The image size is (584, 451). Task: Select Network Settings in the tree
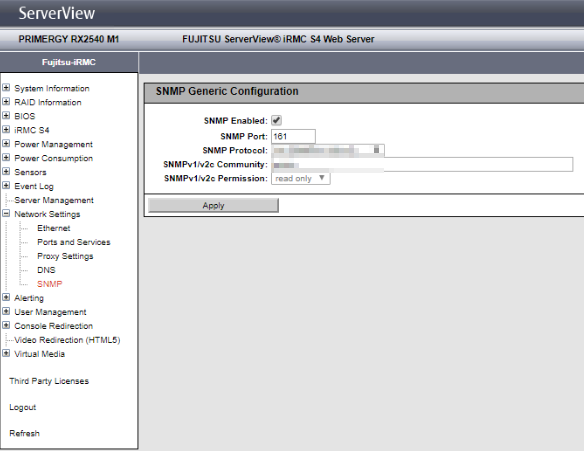[x=47, y=214]
